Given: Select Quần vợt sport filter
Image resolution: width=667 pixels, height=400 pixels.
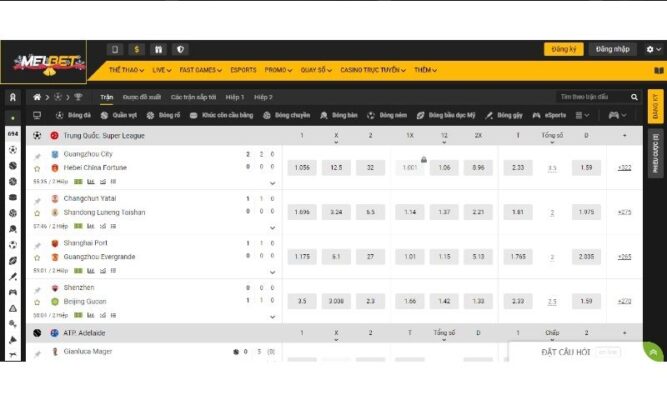Looking at the screenshot, I should [x=119, y=115].
